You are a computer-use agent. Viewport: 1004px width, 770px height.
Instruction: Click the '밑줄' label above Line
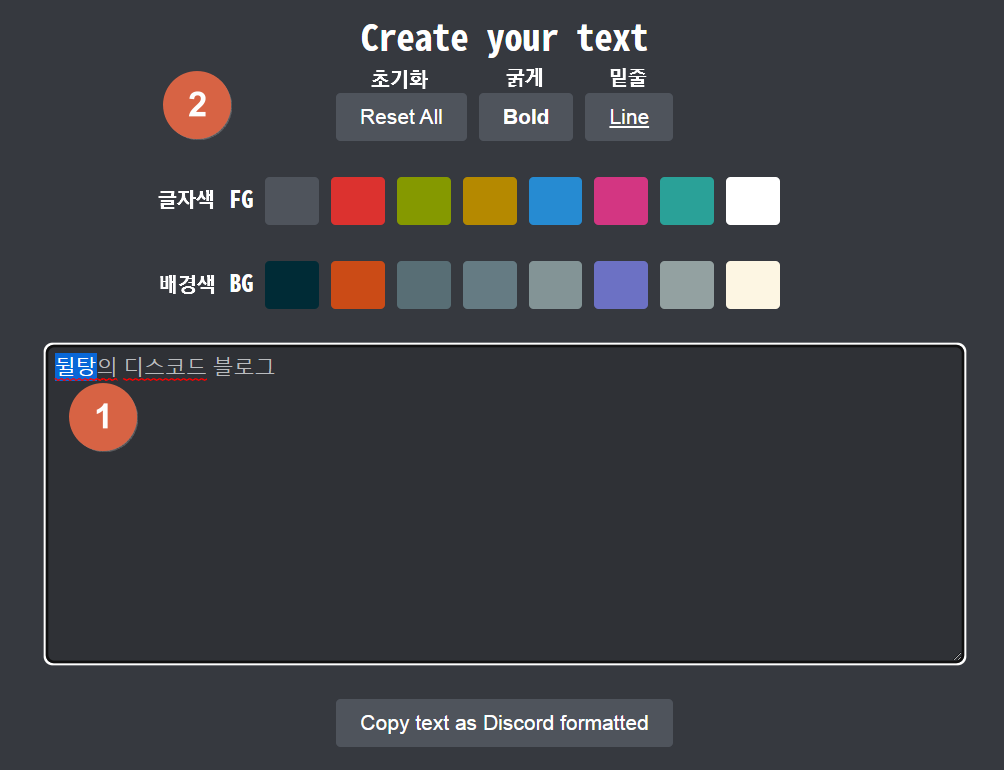pos(628,78)
